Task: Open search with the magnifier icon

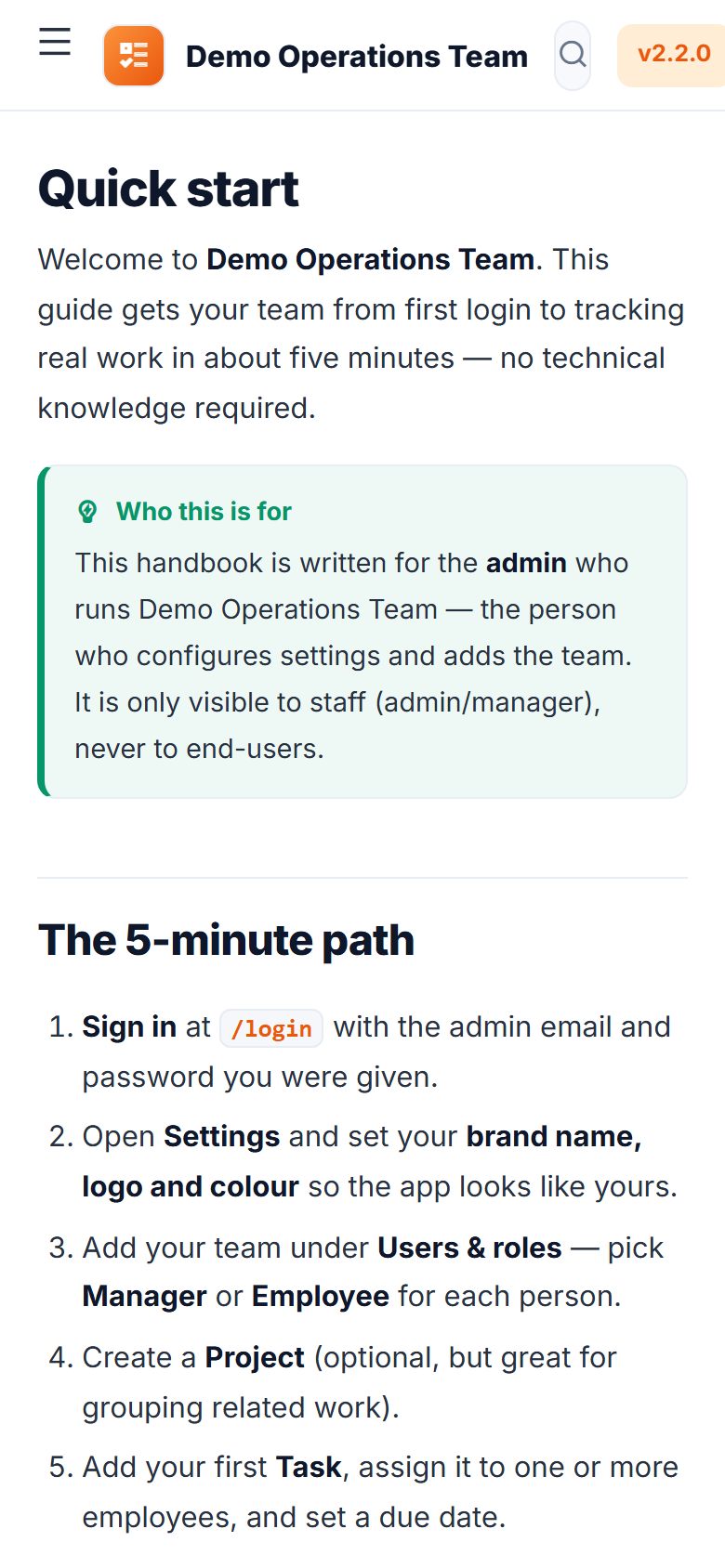Action: (573, 55)
